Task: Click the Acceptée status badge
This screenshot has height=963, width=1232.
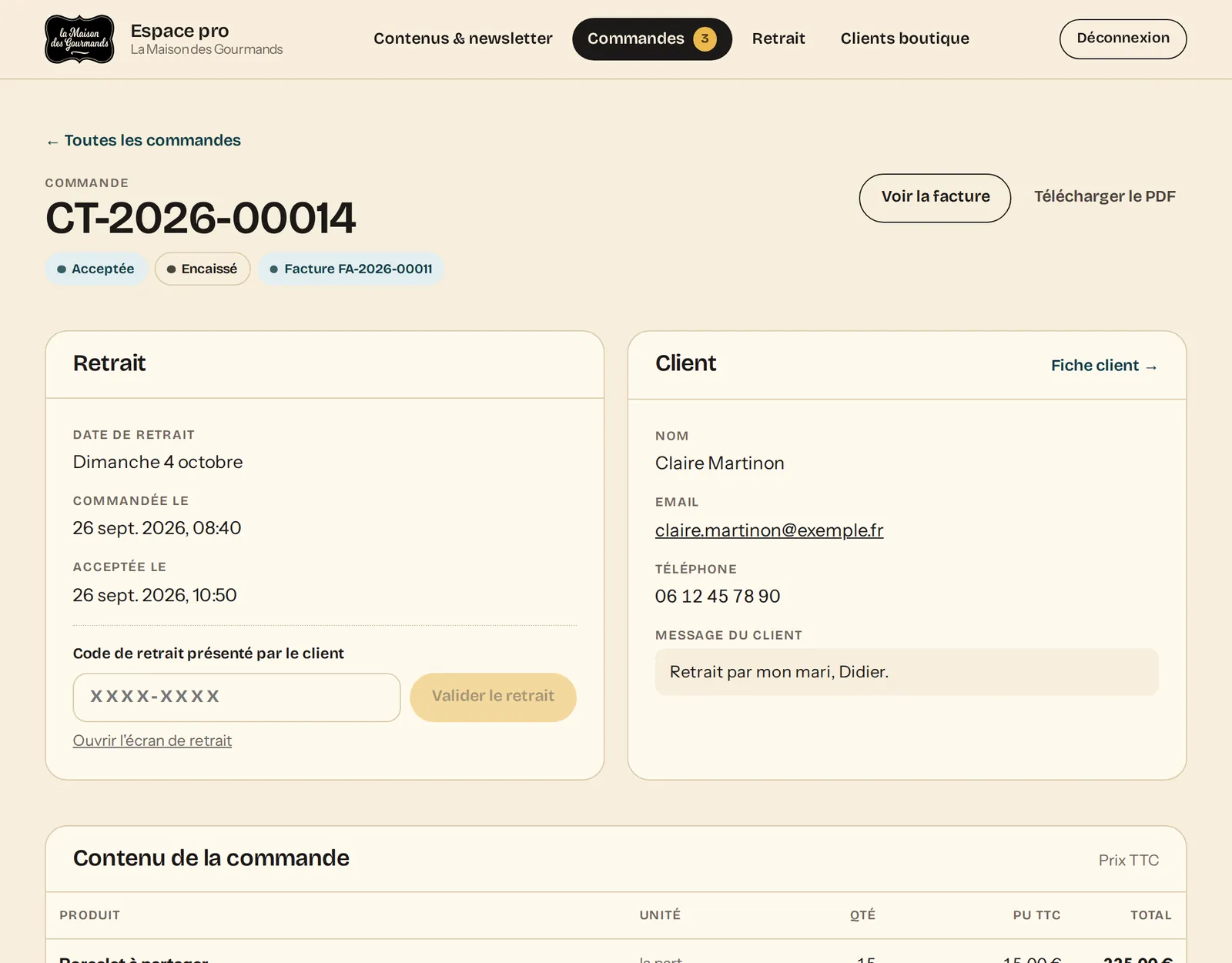Action: (96, 269)
